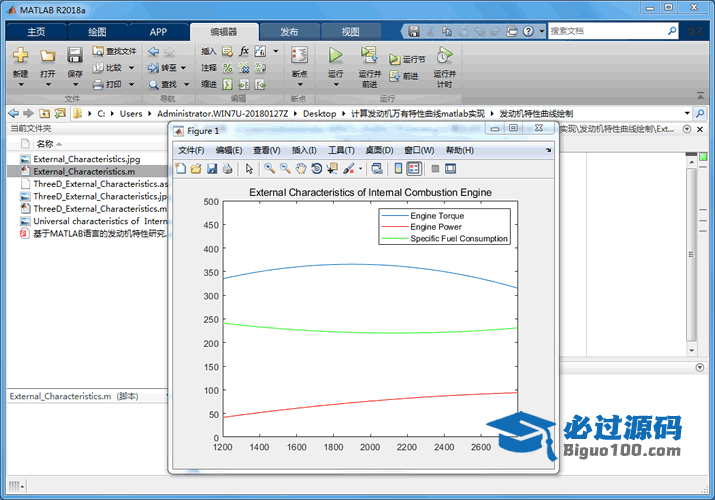This screenshot has height=500, width=715.
Task: Toggle the Insert Colorbar button
Action: (x=398, y=169)
